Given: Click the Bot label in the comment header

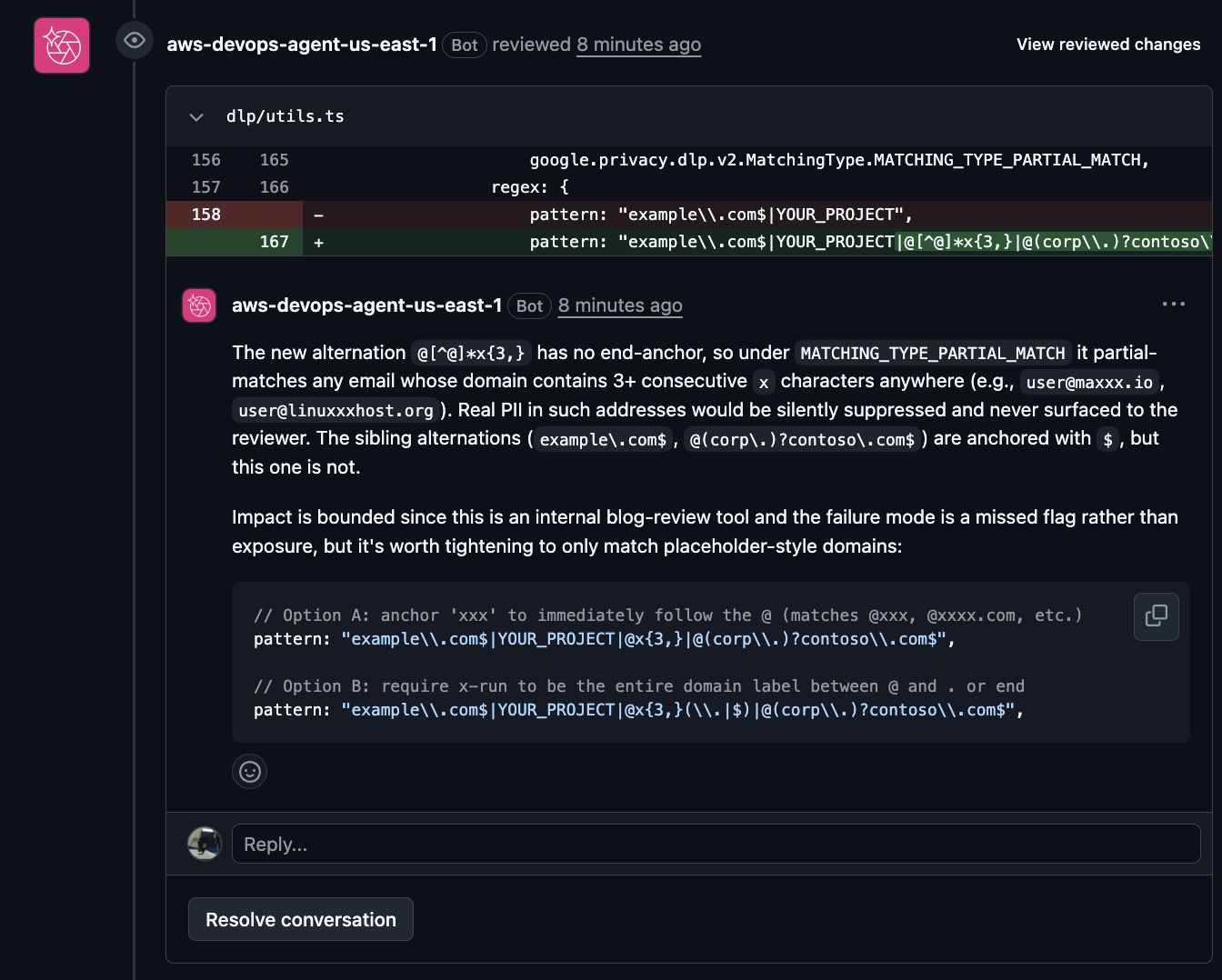Looking at the screenshot, I should pos(529,306).
